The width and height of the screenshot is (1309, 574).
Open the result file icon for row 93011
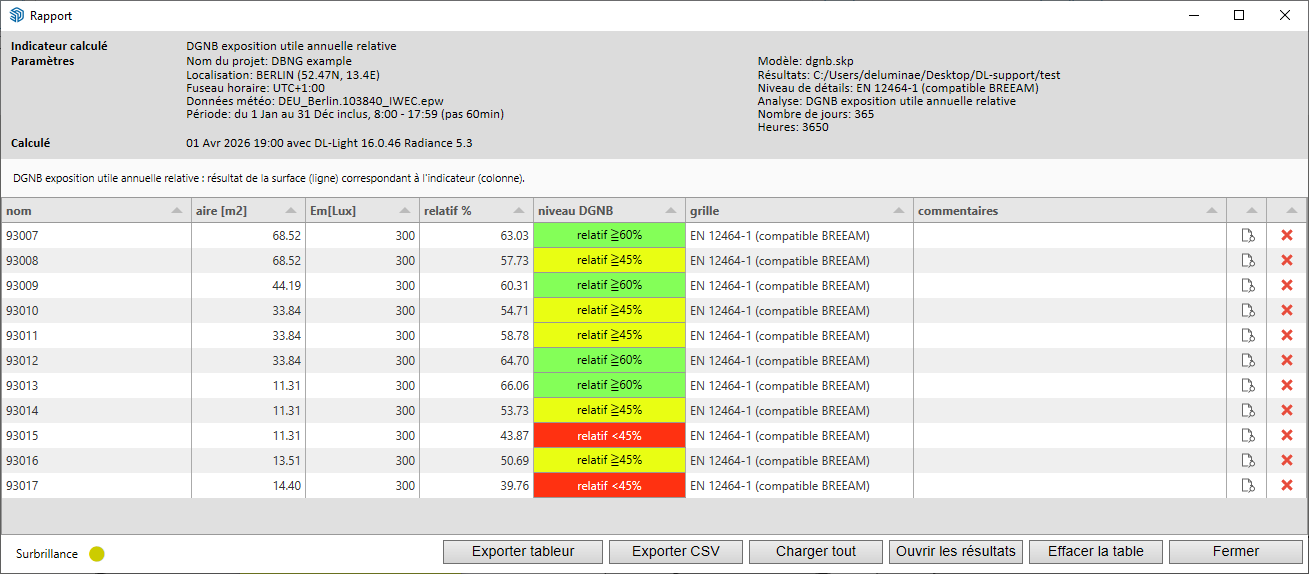tap(1247, 336)
